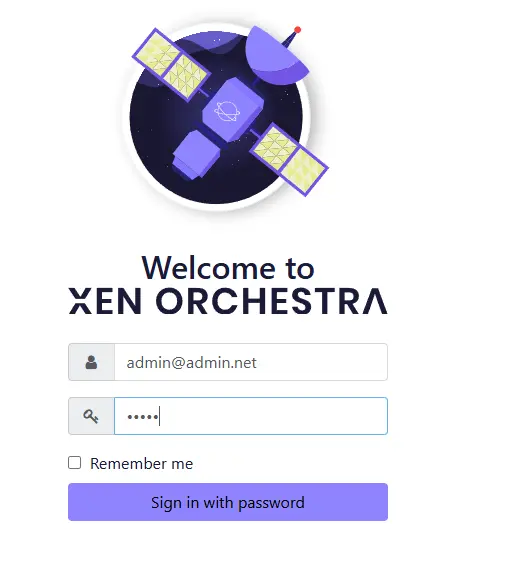Click the red antenna tip on satellite
This screenshot has width=519, height=568.
click(x=297, y=30)
